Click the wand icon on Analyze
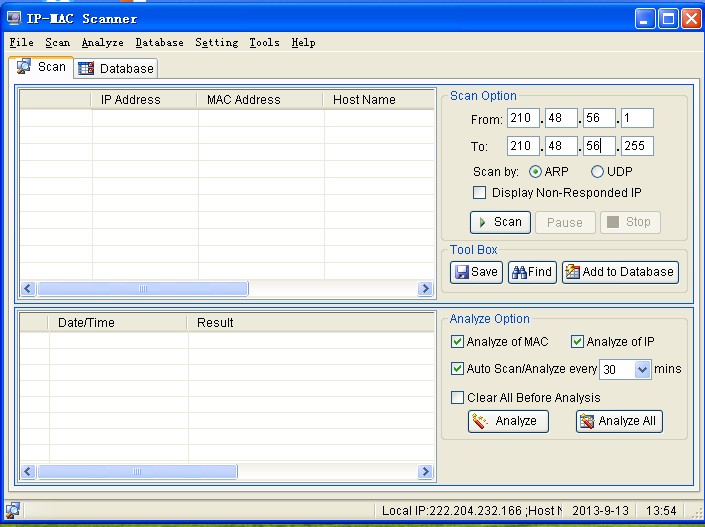Screen dimensions: 705x527 click(x=480, y=421)
